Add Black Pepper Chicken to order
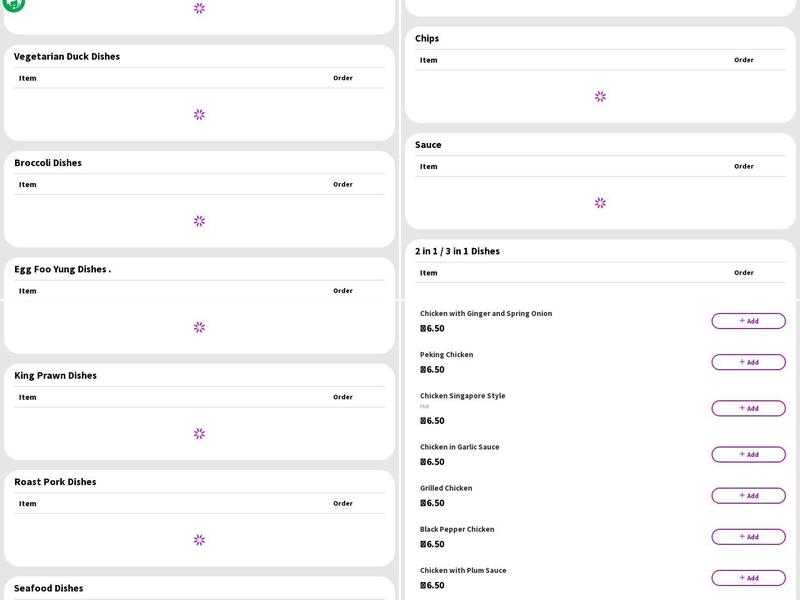The width and height of the screenshot is (800, 600). pyautogui.click(x=748, y=536)
